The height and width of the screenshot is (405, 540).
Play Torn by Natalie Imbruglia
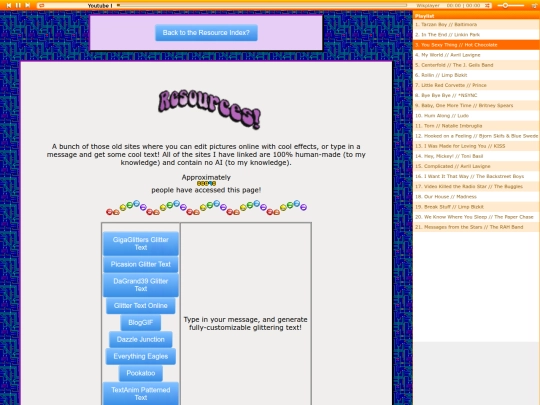476,126
